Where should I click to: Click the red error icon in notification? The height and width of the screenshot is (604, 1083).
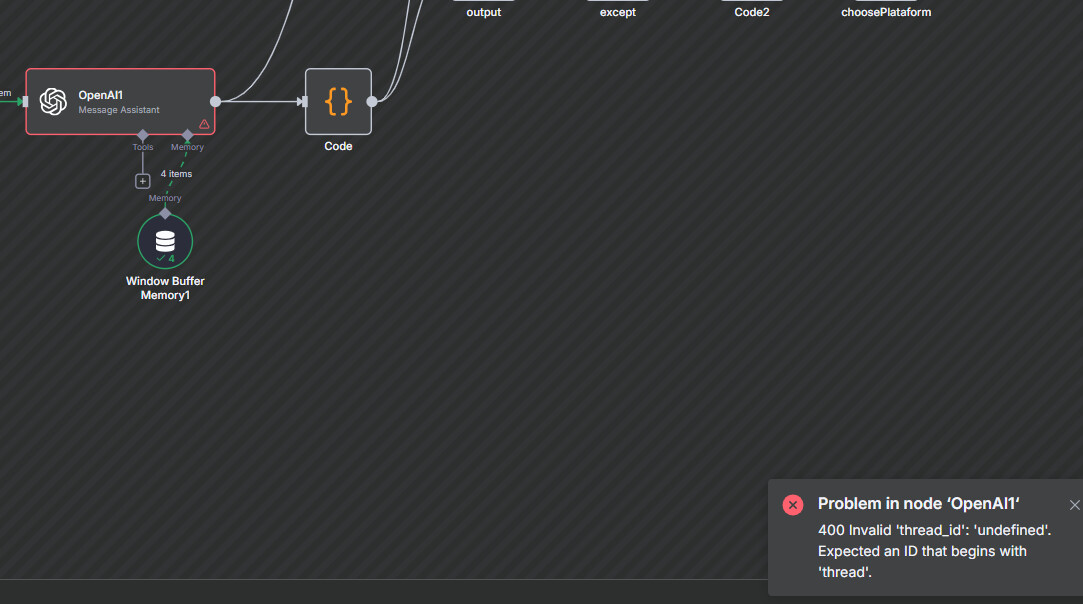pos(793,505)
